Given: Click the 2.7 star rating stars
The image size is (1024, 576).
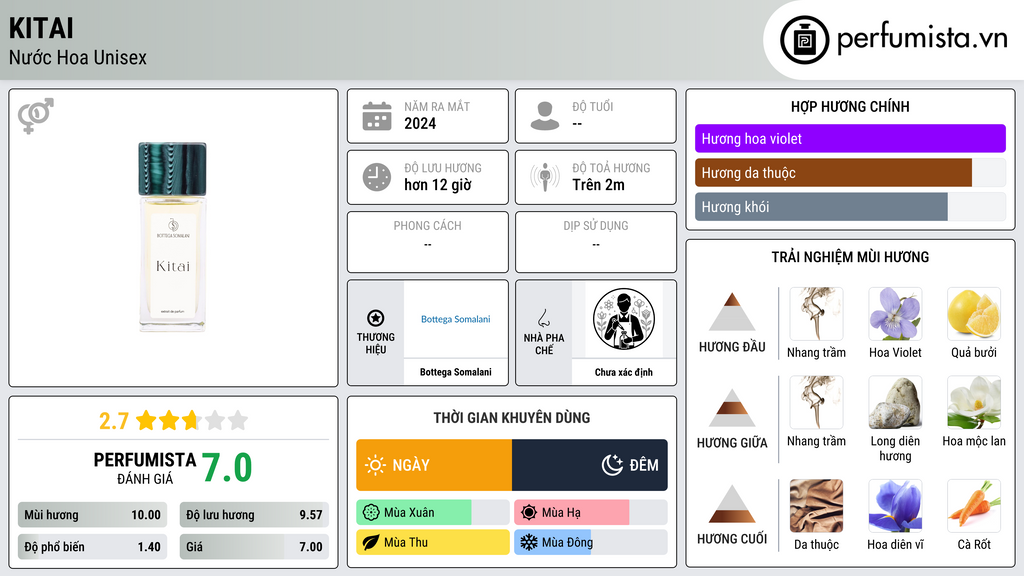Looking at the screenshot, I should [192, 421].
